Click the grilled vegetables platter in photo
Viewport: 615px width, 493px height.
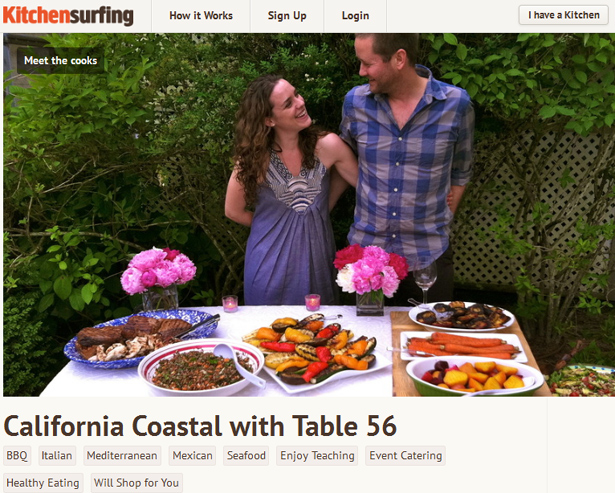(314, 349)
